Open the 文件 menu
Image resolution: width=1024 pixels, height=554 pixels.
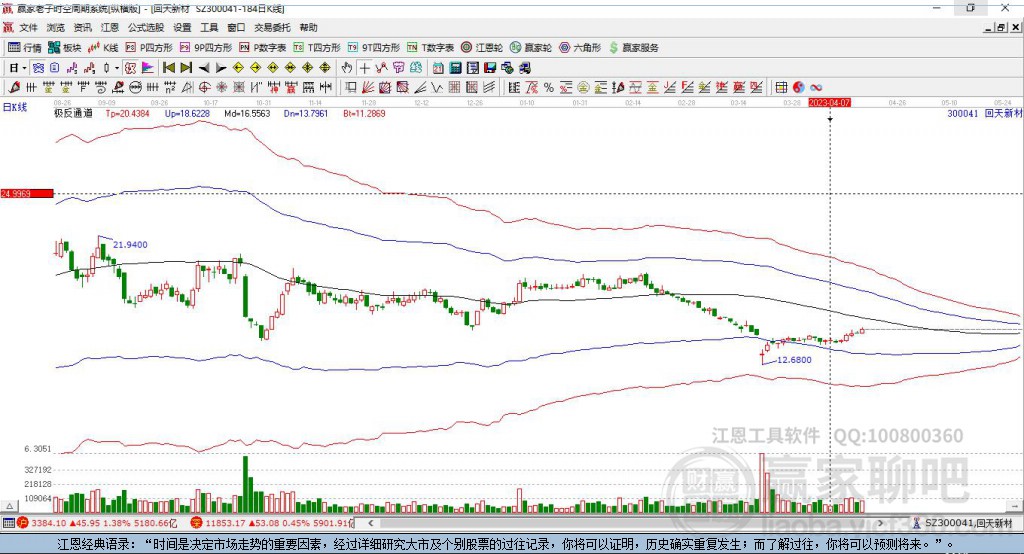click(x=28, y=27)
